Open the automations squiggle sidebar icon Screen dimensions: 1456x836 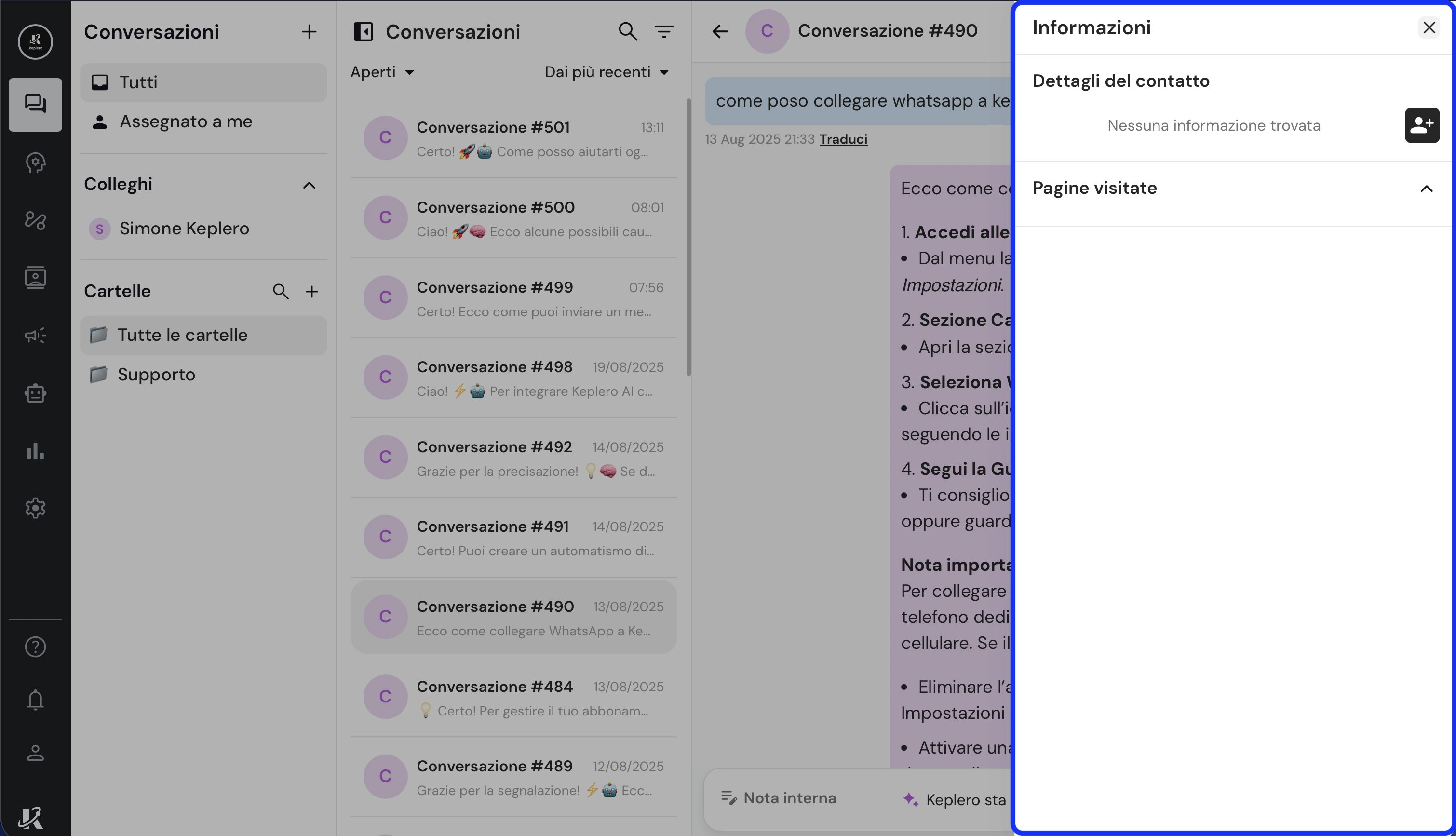coord(35,220)
